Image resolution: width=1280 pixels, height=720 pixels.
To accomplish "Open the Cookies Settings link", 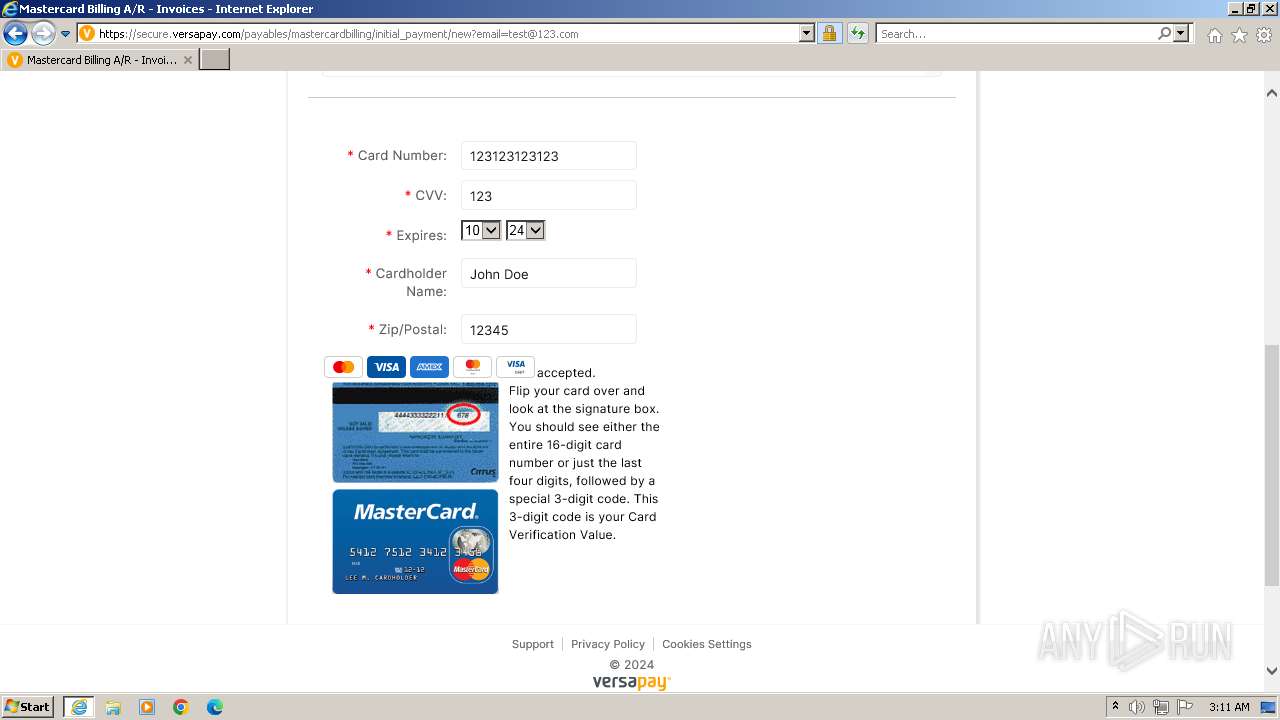I will (707, 644).
